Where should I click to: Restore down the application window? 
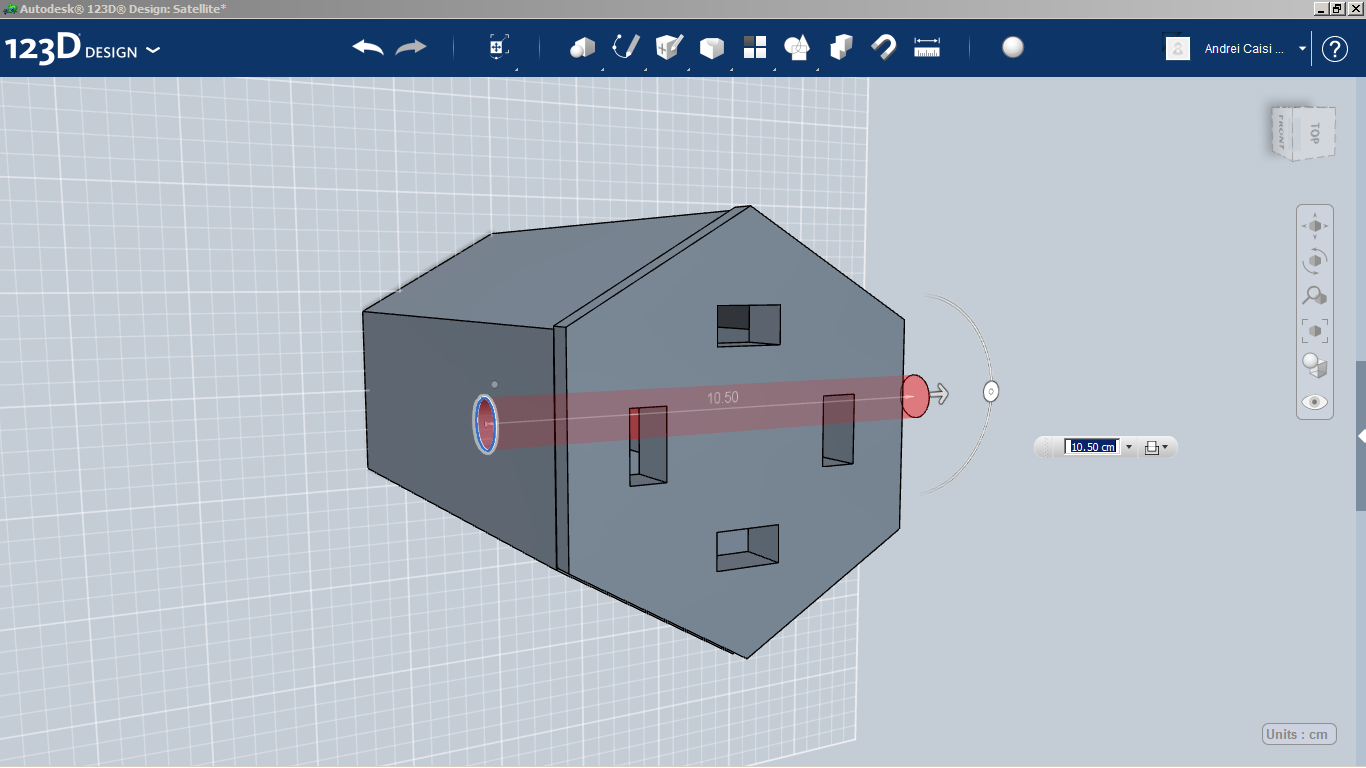pyautogui.click(x=1336, y=8)
